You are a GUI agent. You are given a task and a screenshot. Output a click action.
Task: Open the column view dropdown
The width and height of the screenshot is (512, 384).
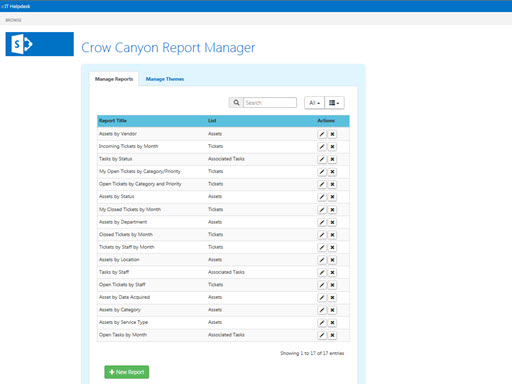click(334, 103)
